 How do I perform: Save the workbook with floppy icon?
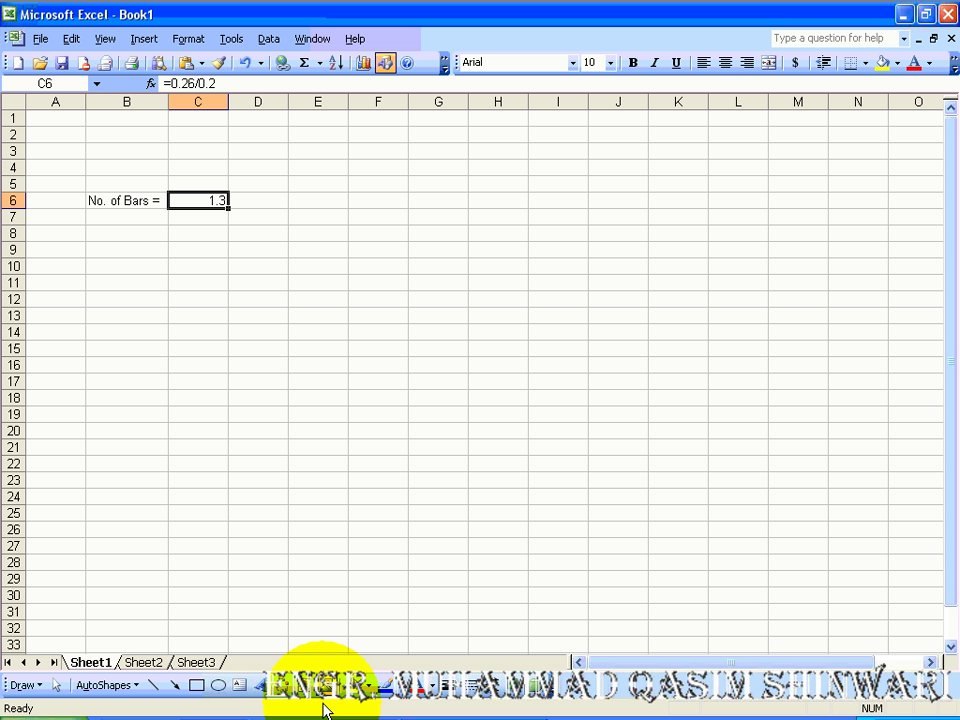61,62
